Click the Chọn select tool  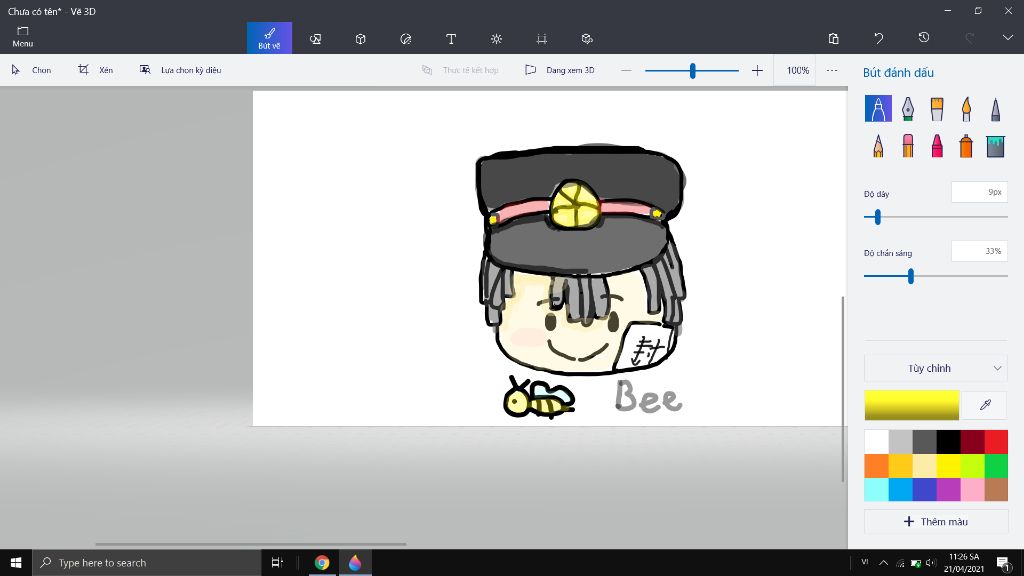click(x=31, y=70)
